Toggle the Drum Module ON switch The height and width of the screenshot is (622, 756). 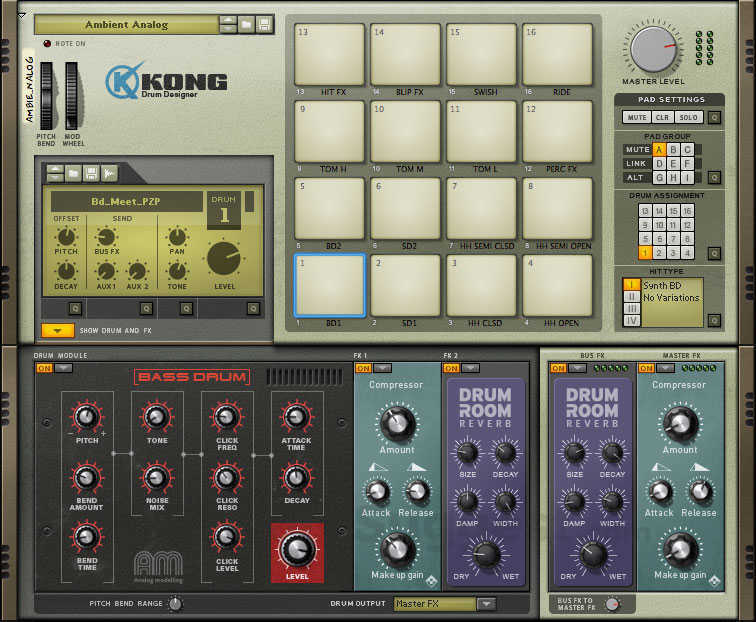point(44,368)
